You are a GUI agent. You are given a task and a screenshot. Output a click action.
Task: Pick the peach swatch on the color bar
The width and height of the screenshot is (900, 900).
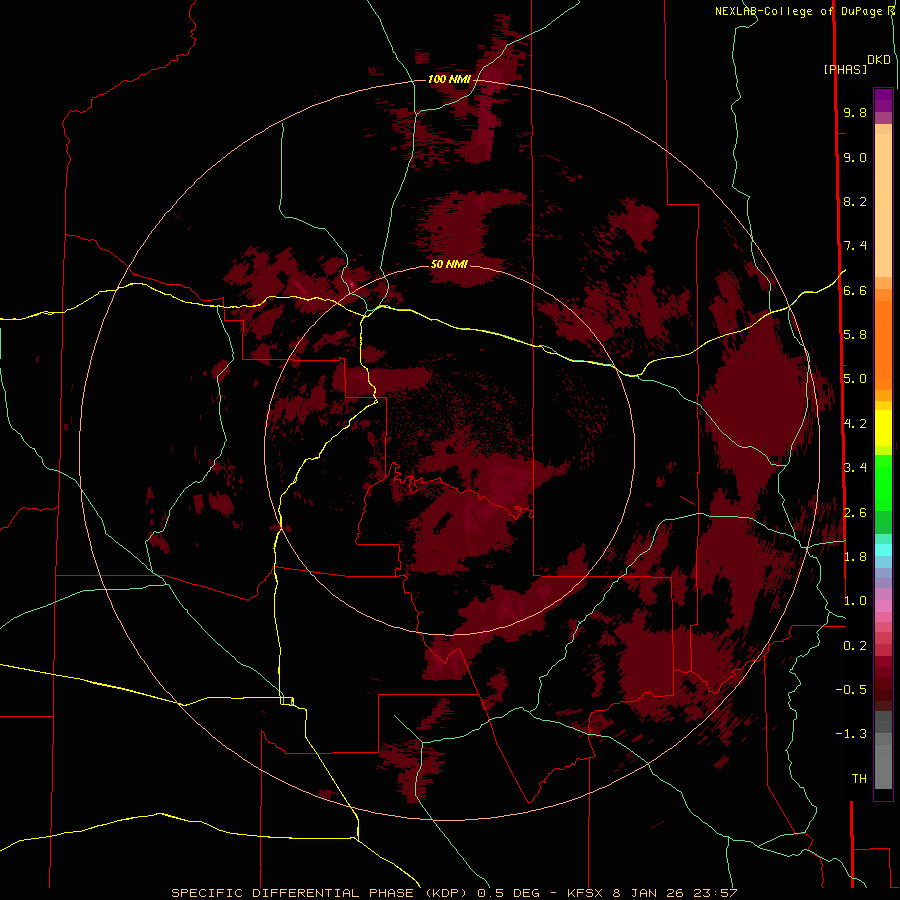[x=883, y=207]
